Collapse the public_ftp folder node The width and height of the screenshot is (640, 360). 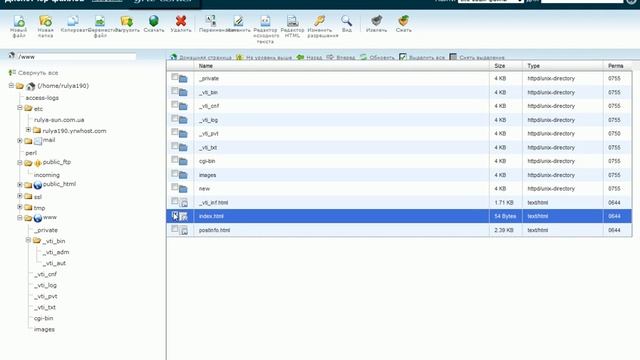point(20,162)
